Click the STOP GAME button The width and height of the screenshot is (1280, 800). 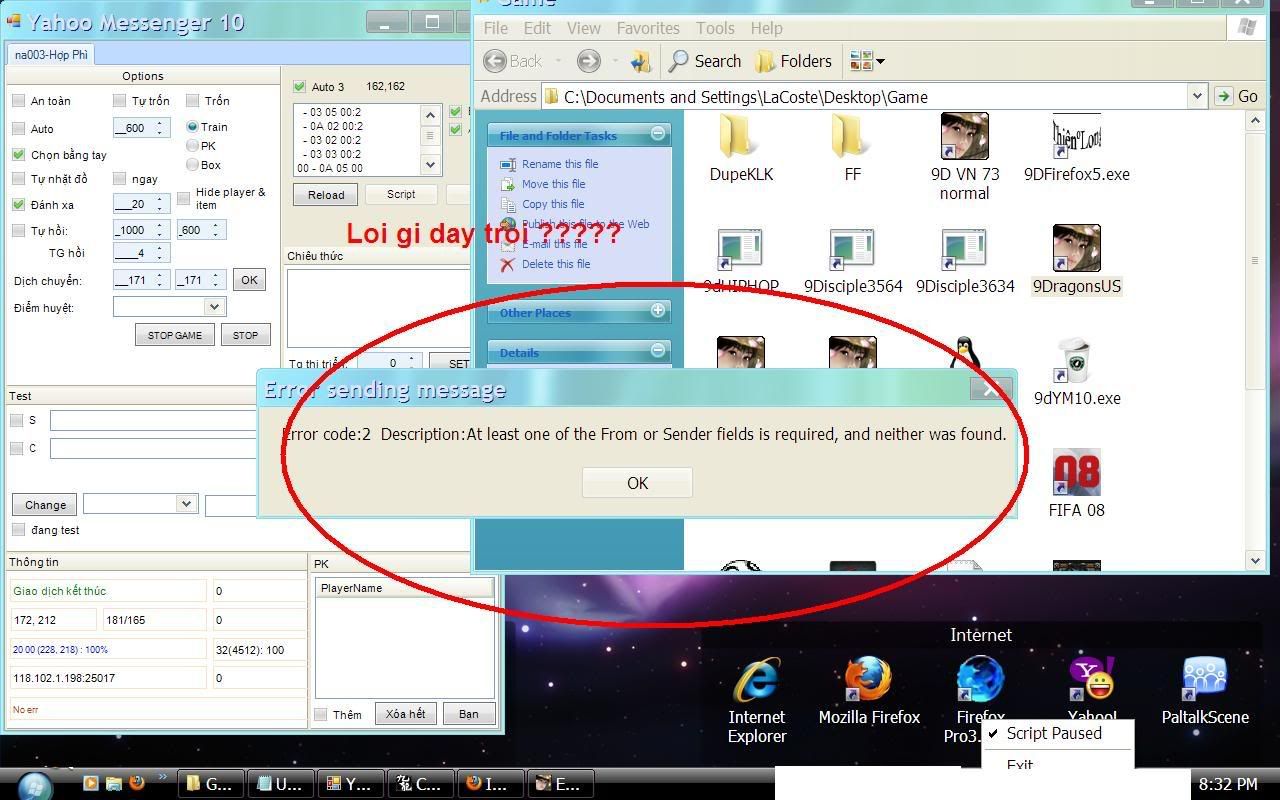(175, 335)
